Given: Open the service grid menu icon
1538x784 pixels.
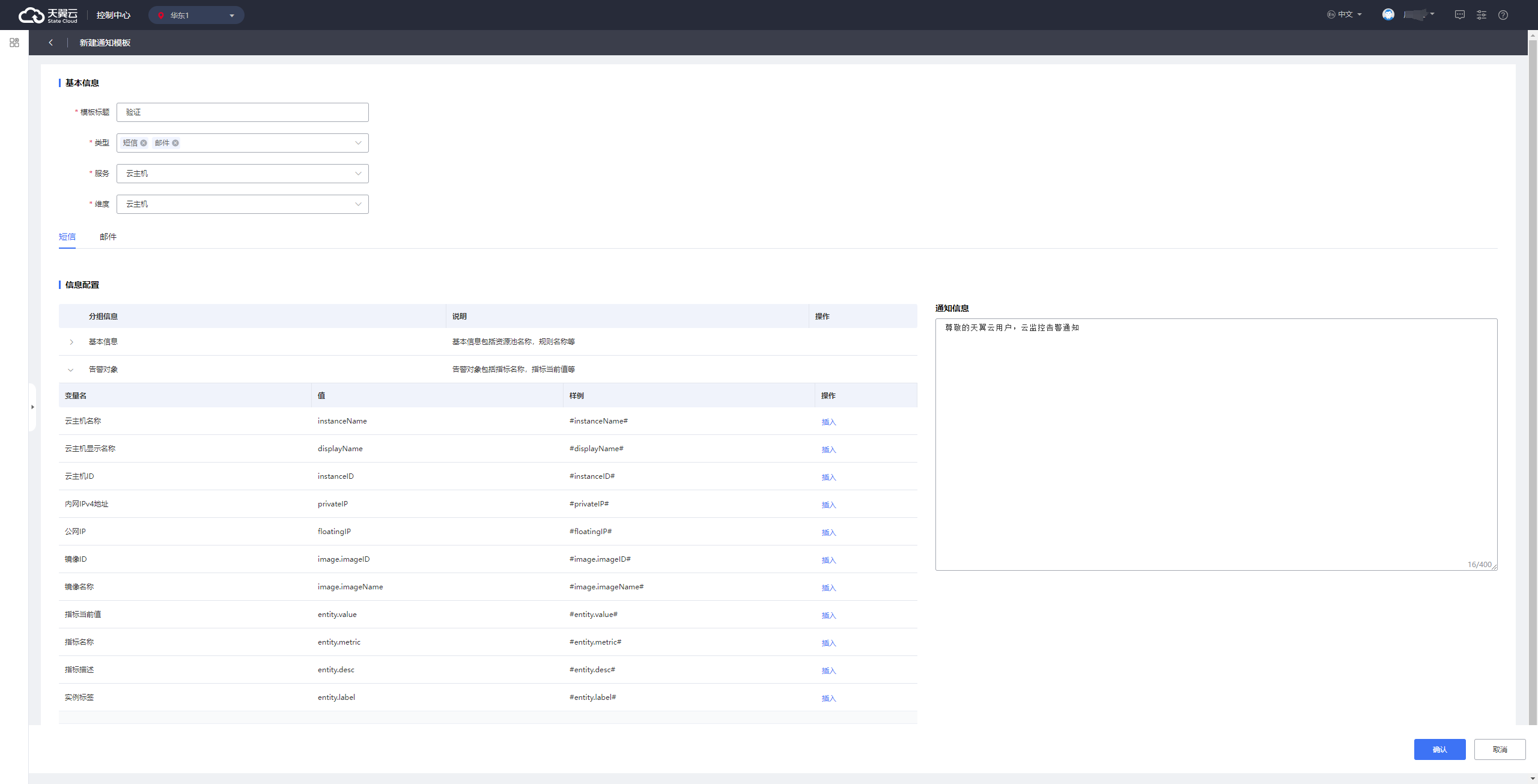Looking at the screenshot, I should [x=14, y=43].
